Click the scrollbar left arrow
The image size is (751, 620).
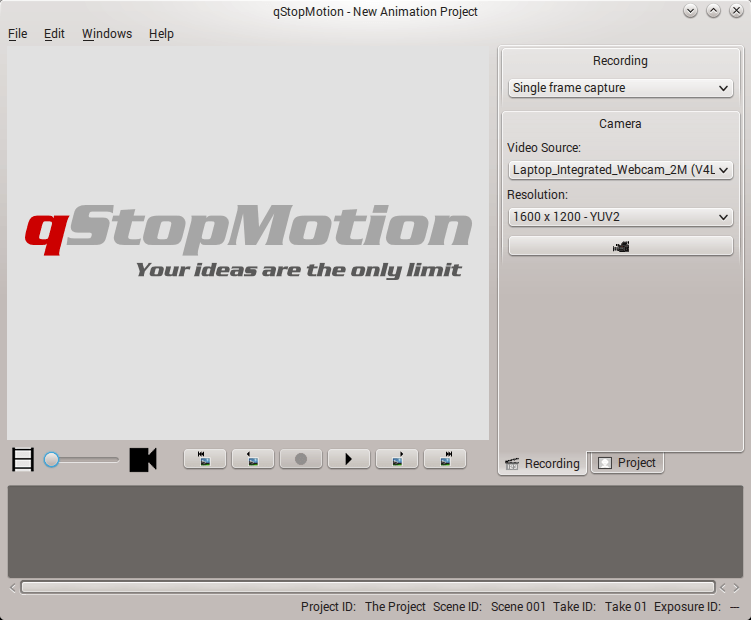coord(13,587)
